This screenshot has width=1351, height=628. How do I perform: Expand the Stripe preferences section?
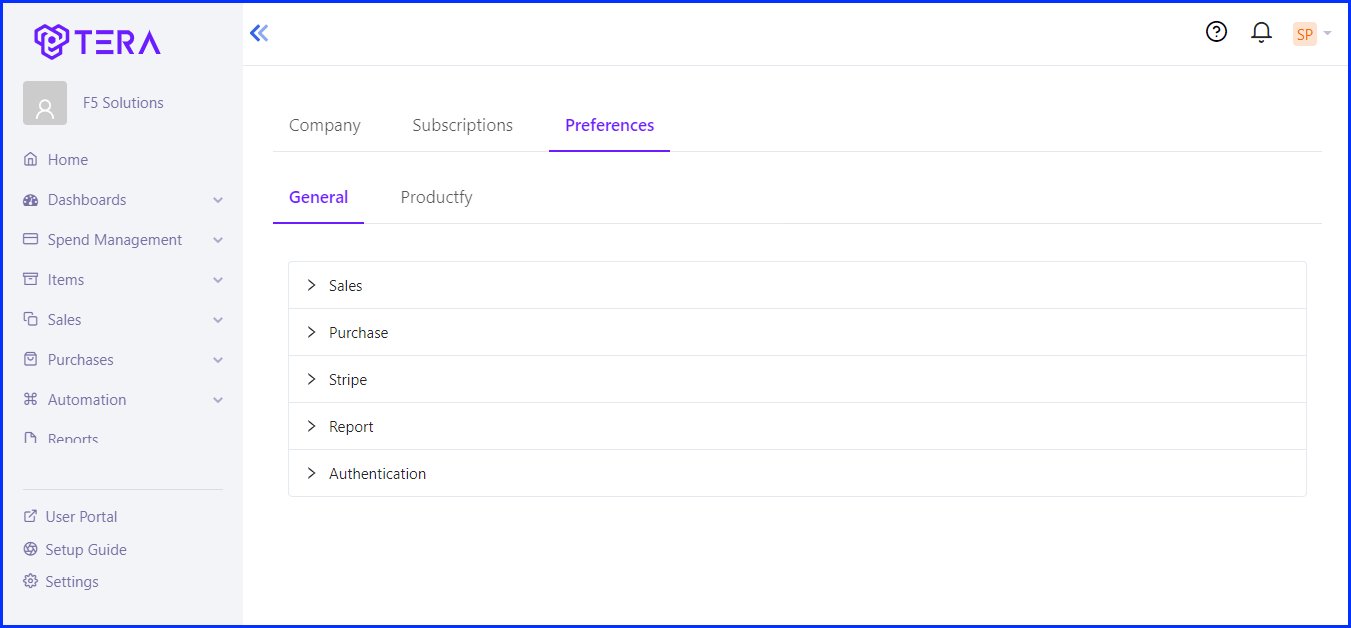797,379
